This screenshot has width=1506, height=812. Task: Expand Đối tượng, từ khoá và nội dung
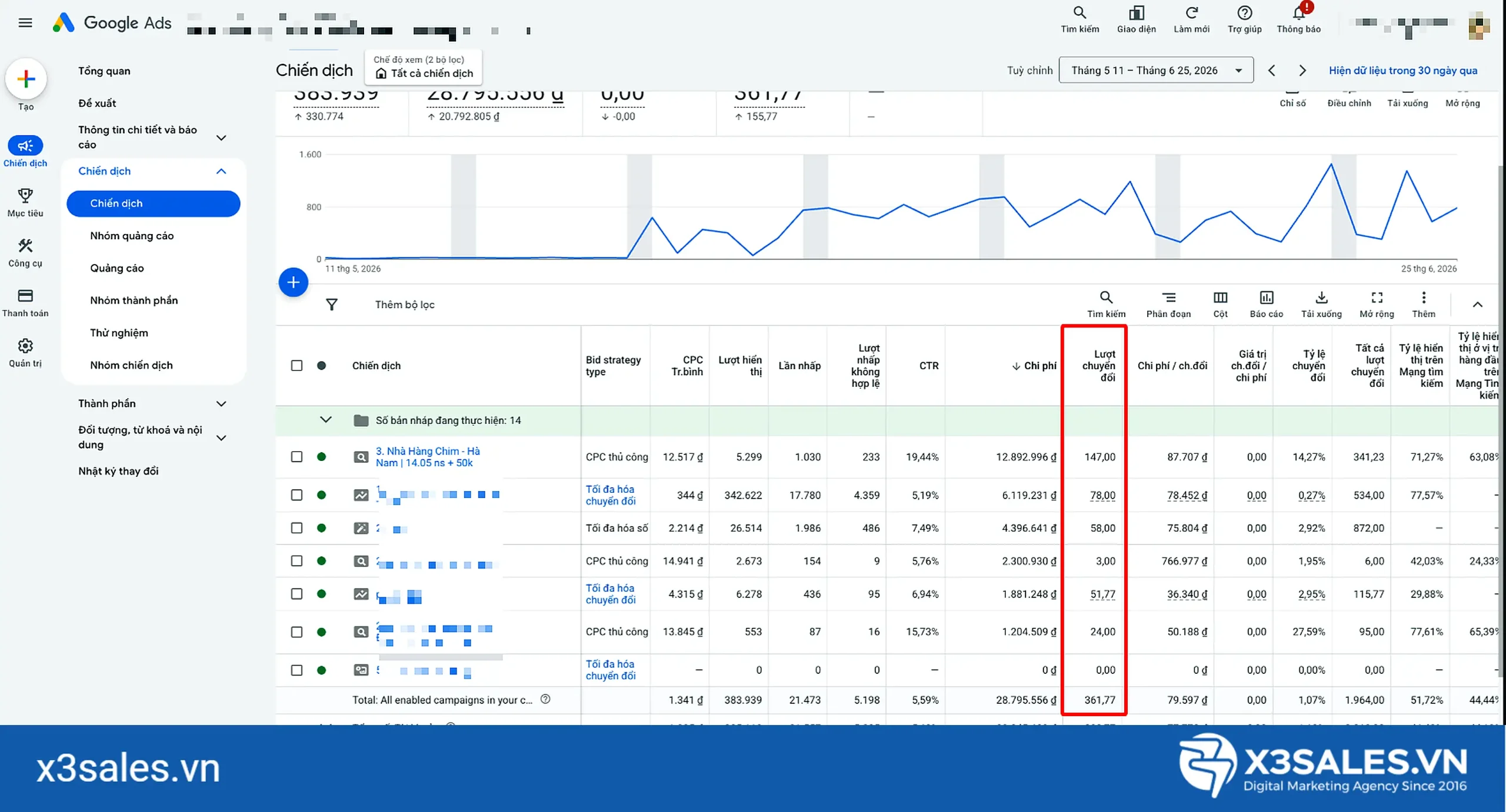pyautogui.click(x=221, y=437)
